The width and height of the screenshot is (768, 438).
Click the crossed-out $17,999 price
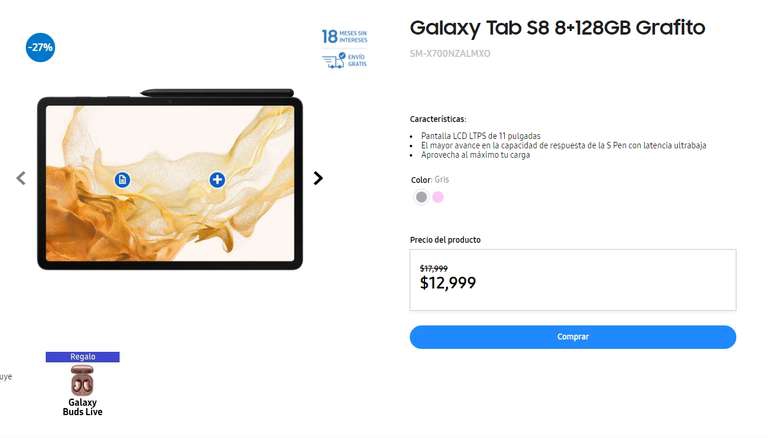433,268
